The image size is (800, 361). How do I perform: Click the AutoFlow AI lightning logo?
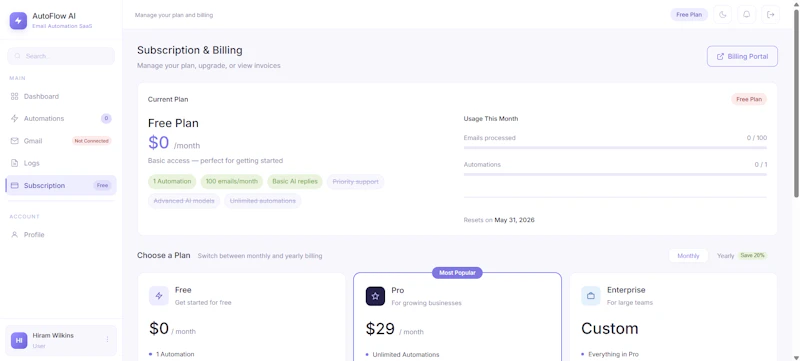coord(18,21)
